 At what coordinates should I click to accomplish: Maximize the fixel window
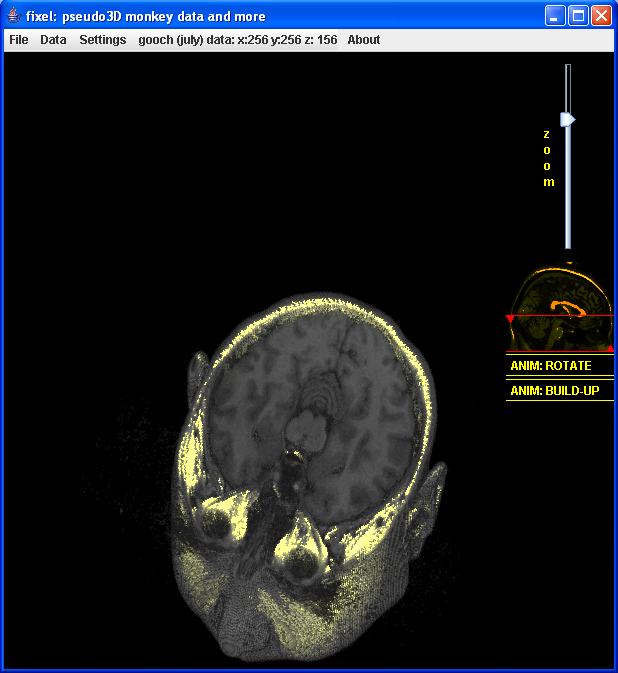point(578,16)
